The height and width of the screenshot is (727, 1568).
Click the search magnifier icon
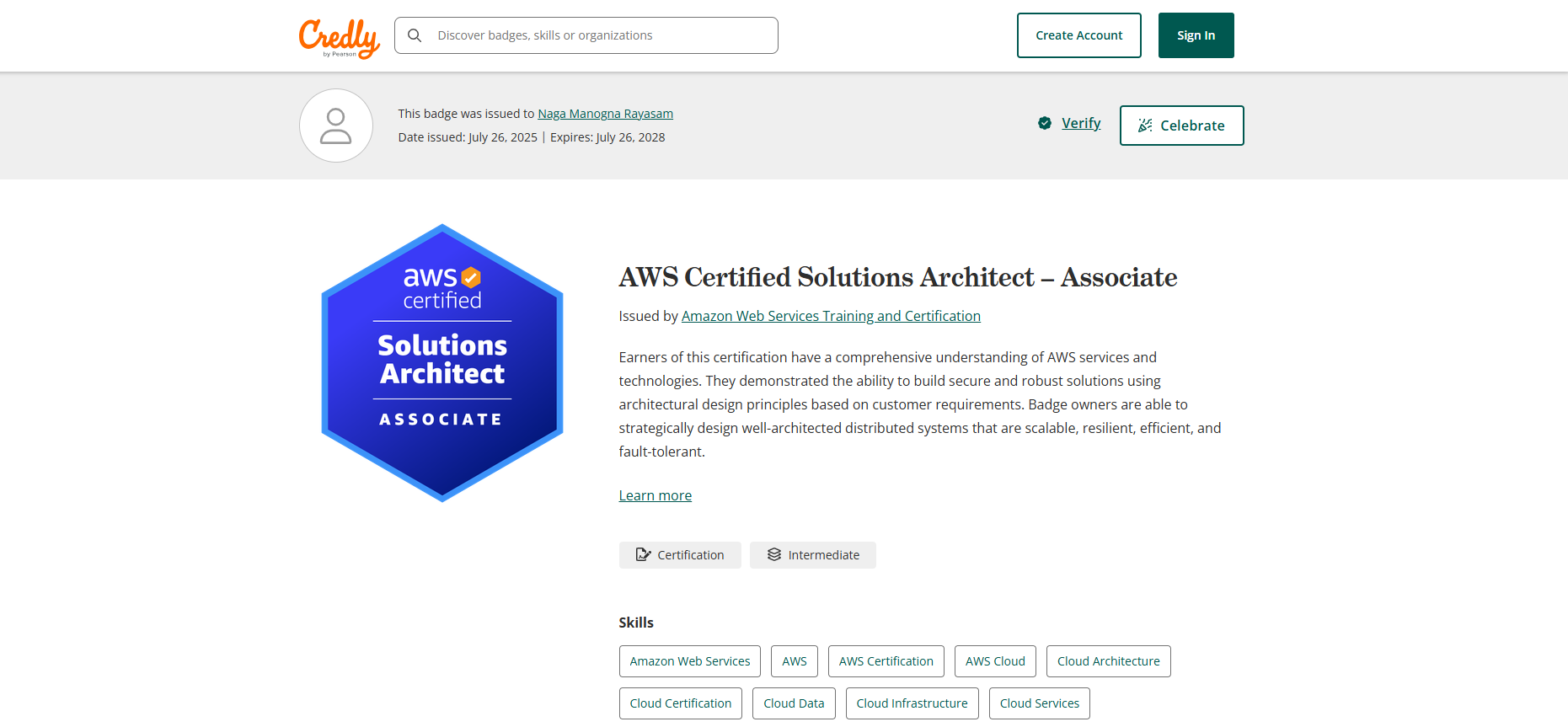[x=415, y=35]
